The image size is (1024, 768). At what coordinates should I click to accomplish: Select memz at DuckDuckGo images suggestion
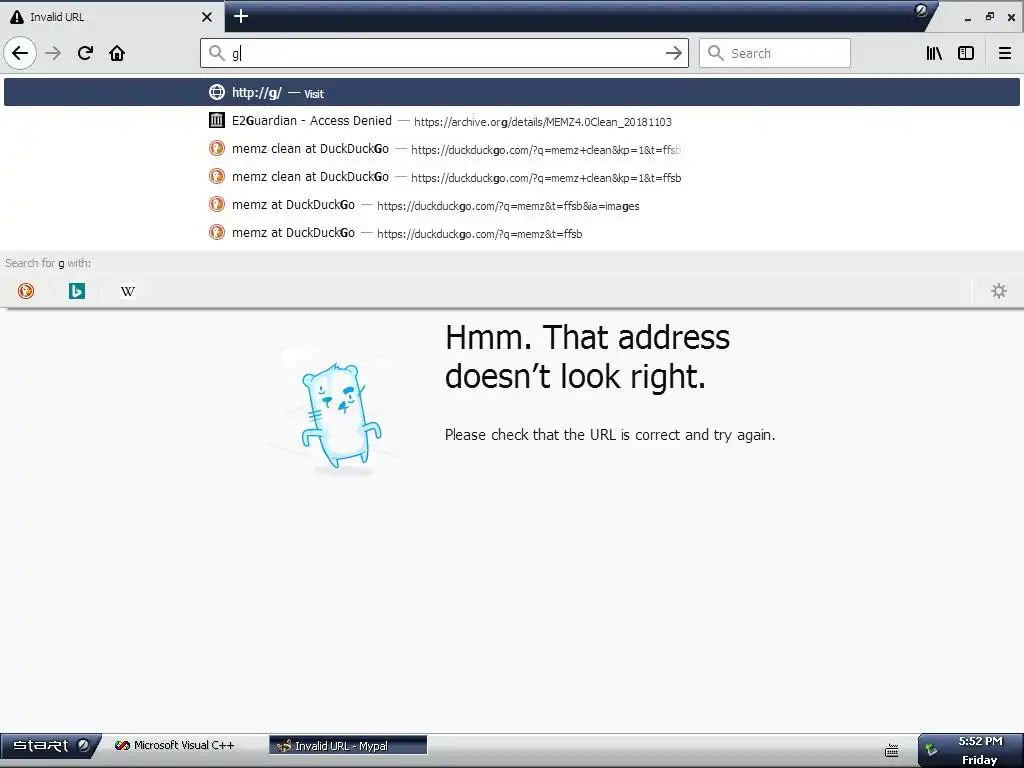pos(512,205)
